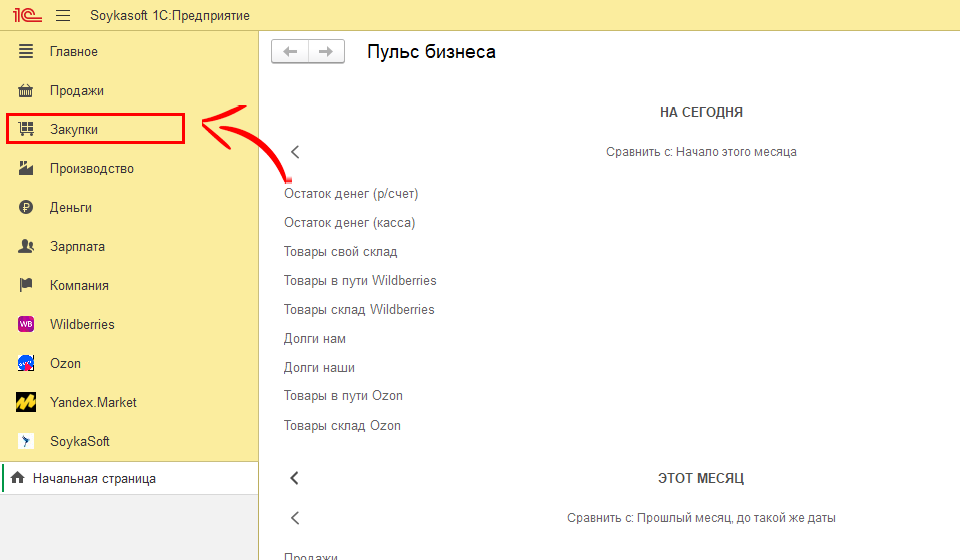The image size is (960, 560).
Task: Select the Зарплата menu item
Action: pyautogui.click(x=77, y=246)
